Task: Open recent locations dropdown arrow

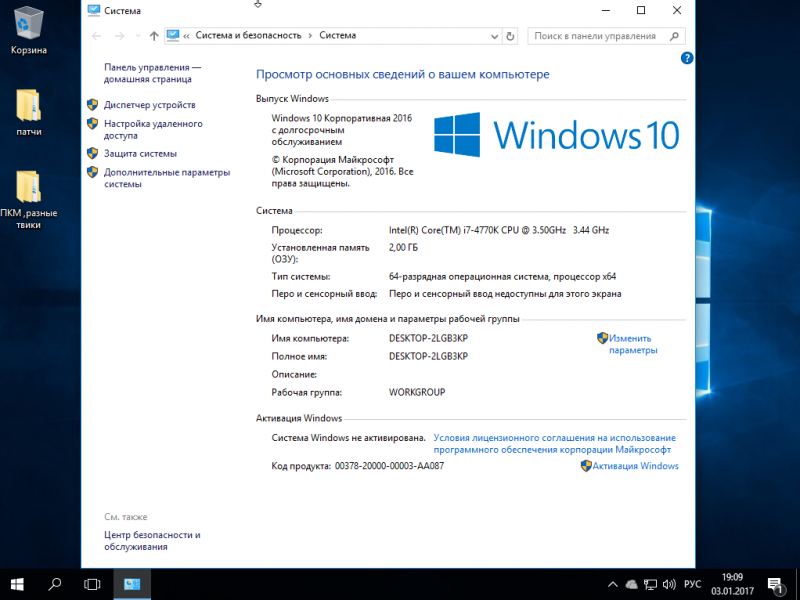Action: coord(138,36)
